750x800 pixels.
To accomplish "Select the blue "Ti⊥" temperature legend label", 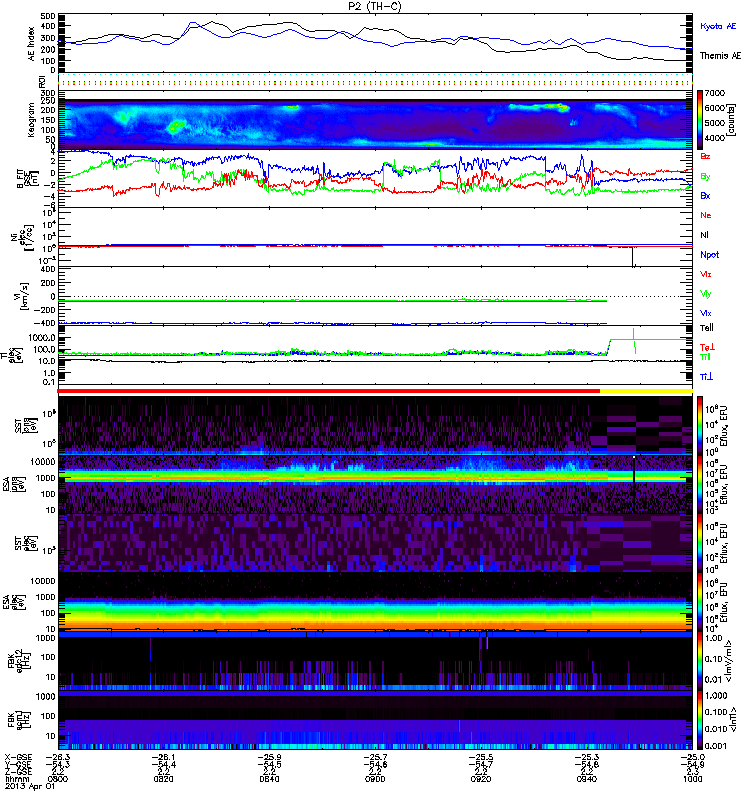I will 706,377.
